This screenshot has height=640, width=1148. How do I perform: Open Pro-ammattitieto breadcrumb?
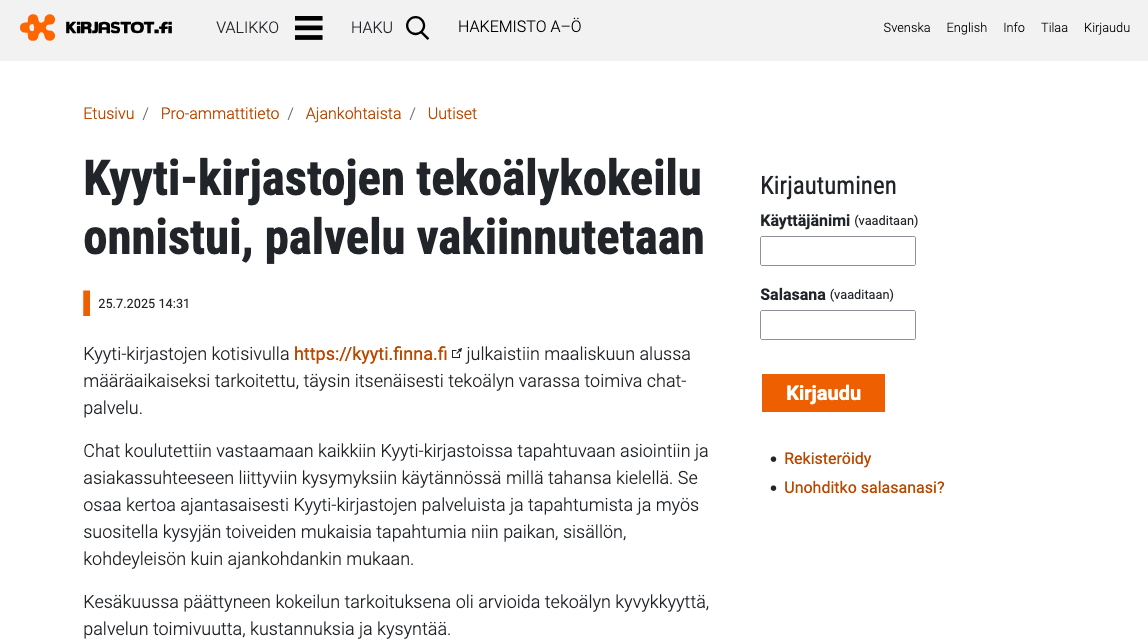click(220, 114)
